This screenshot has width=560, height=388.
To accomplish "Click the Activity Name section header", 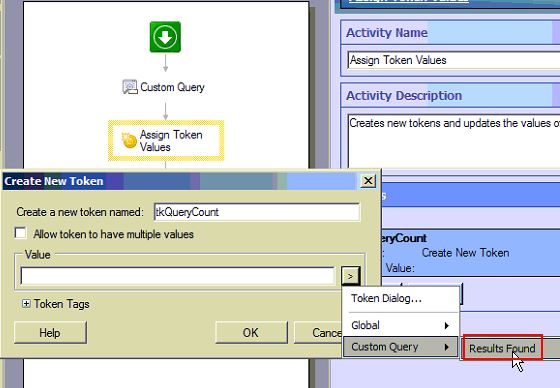I will pyautogui.click(x=450, y=33).
